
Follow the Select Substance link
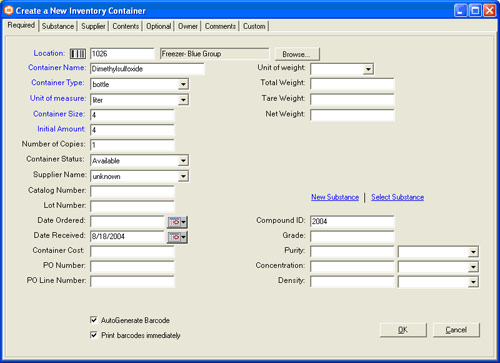click(x=398, y=197)
